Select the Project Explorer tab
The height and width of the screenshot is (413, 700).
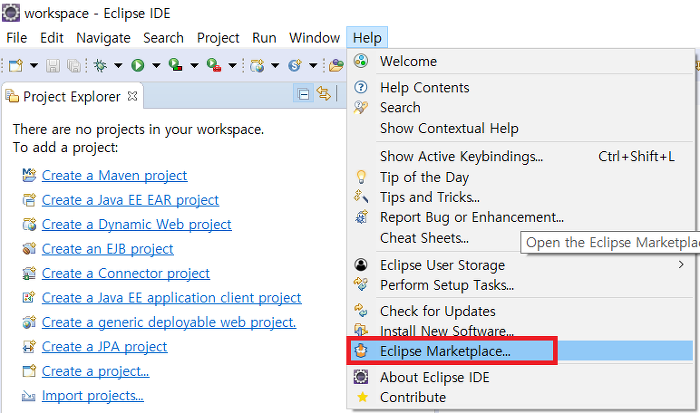[71, 96]
